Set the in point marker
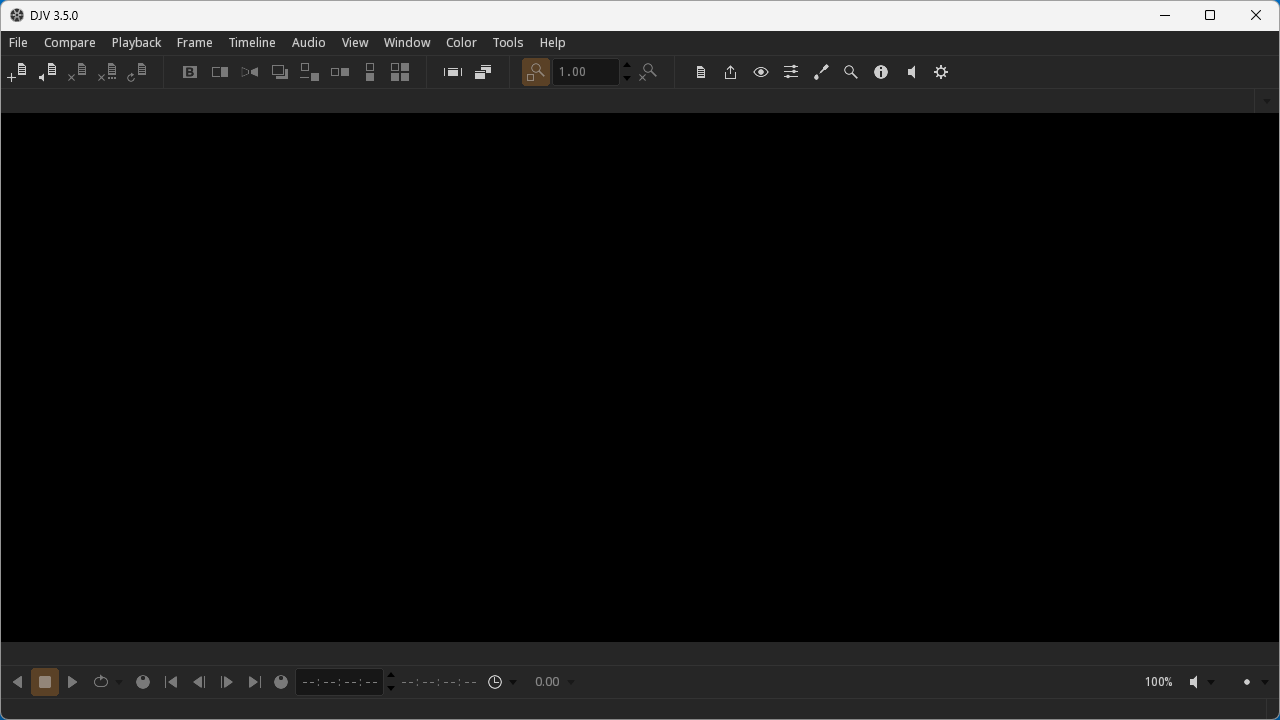 (143, 682)
